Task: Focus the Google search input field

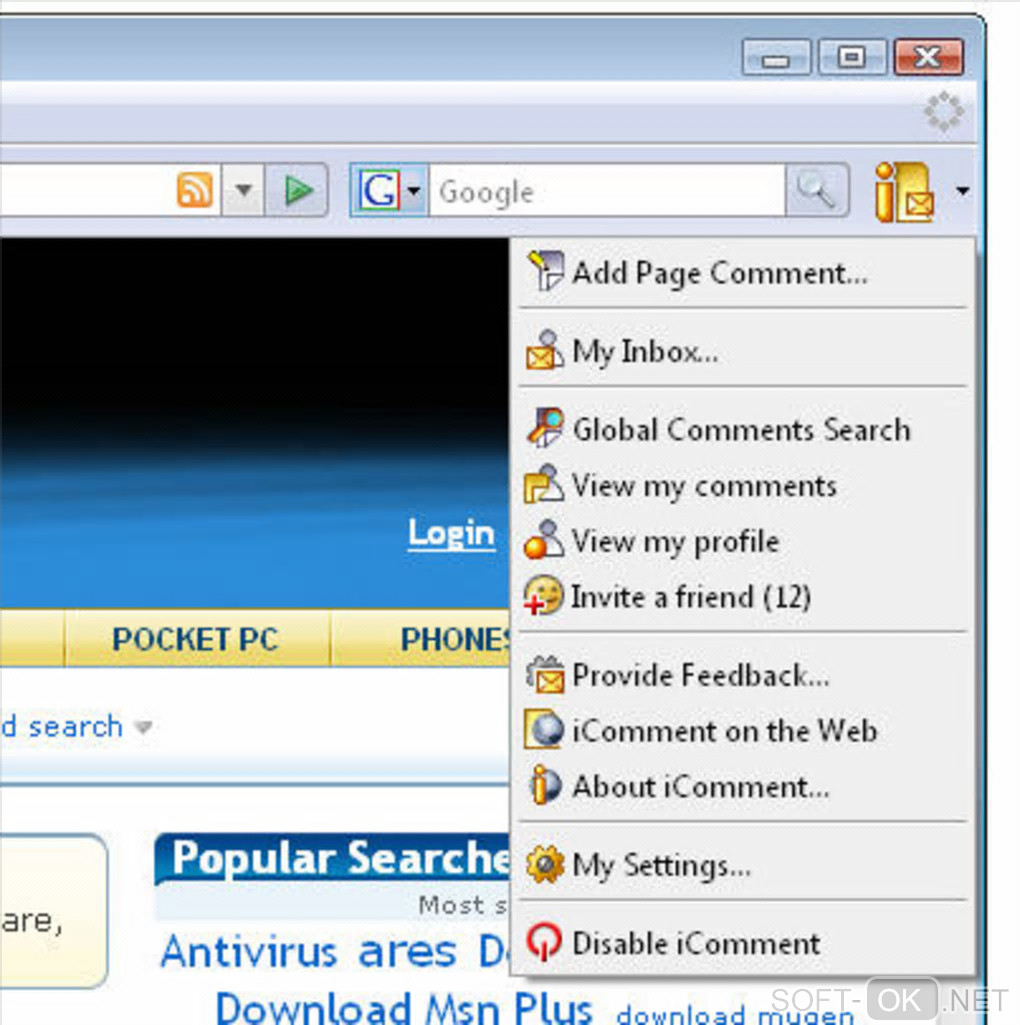Action: pyautogui.click(x=607, y=190)
